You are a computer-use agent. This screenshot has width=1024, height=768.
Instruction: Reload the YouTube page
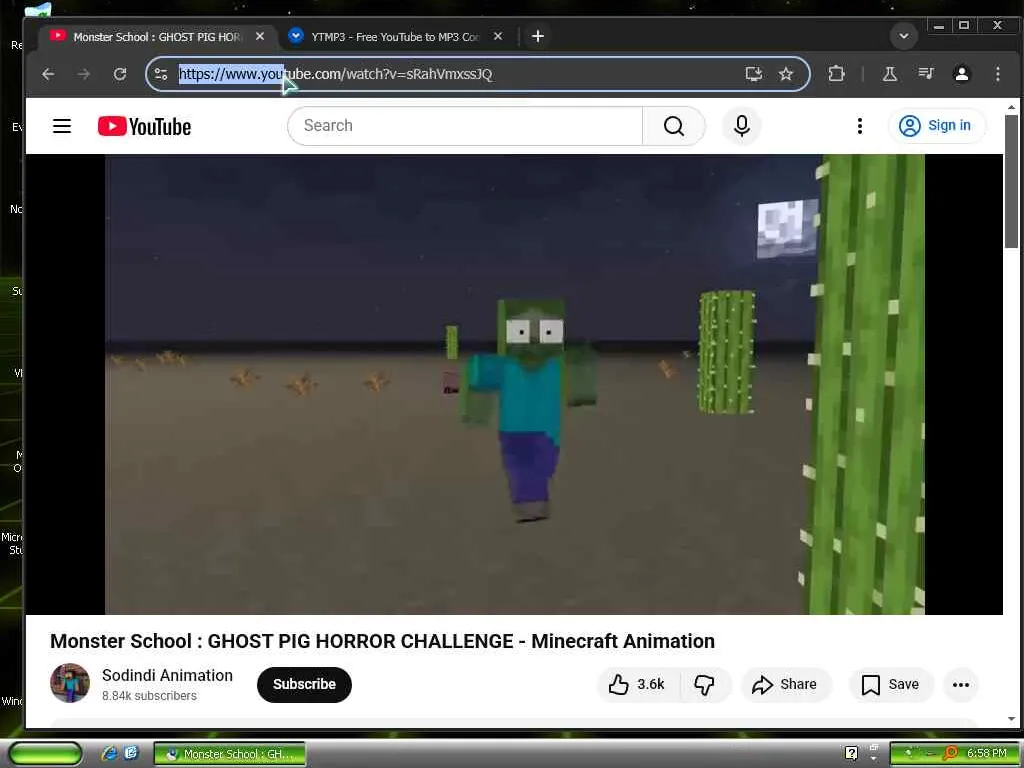[x=120, y=74]
